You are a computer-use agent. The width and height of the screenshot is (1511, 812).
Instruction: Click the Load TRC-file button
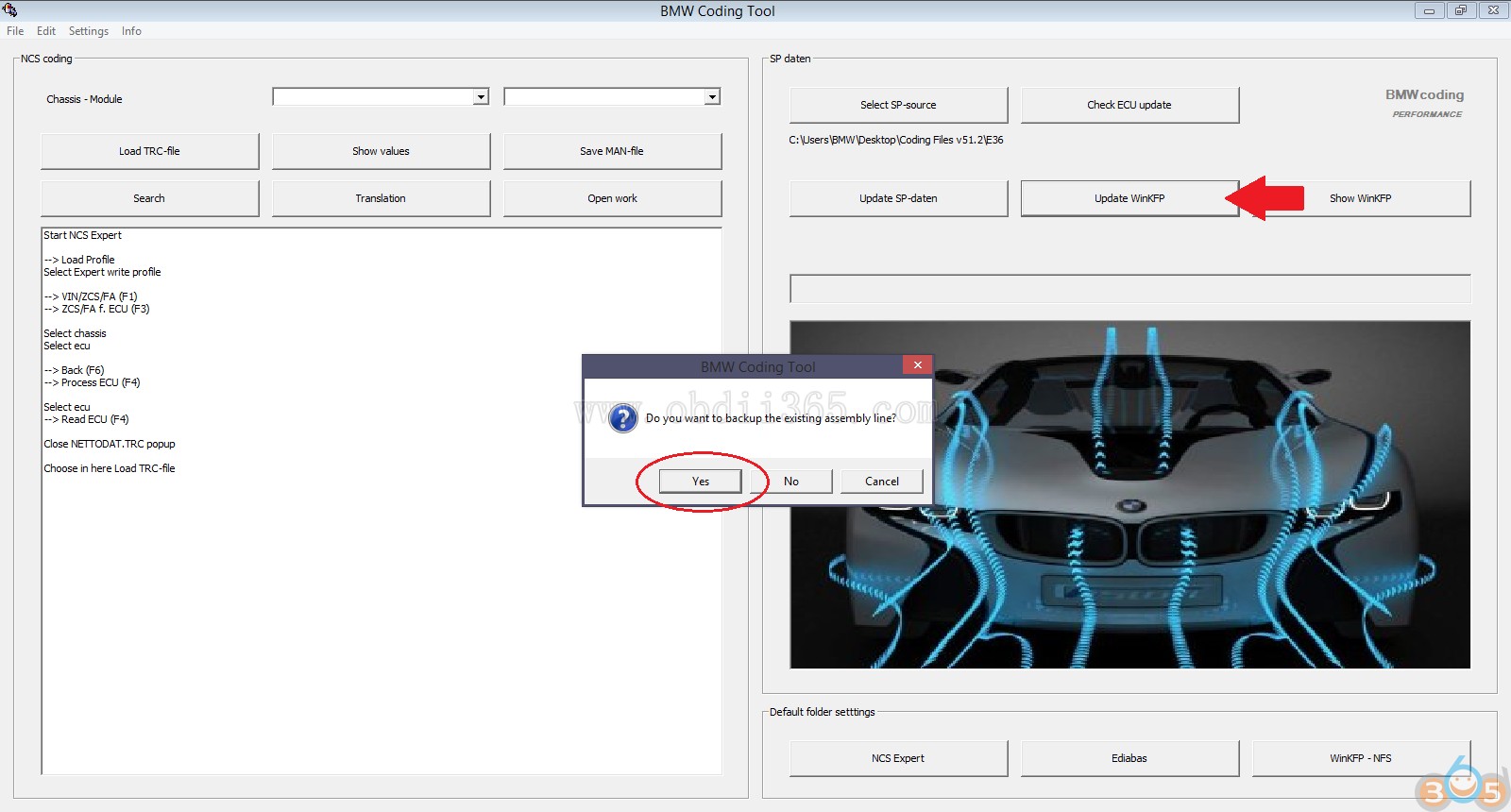click(x=149, y=151)
